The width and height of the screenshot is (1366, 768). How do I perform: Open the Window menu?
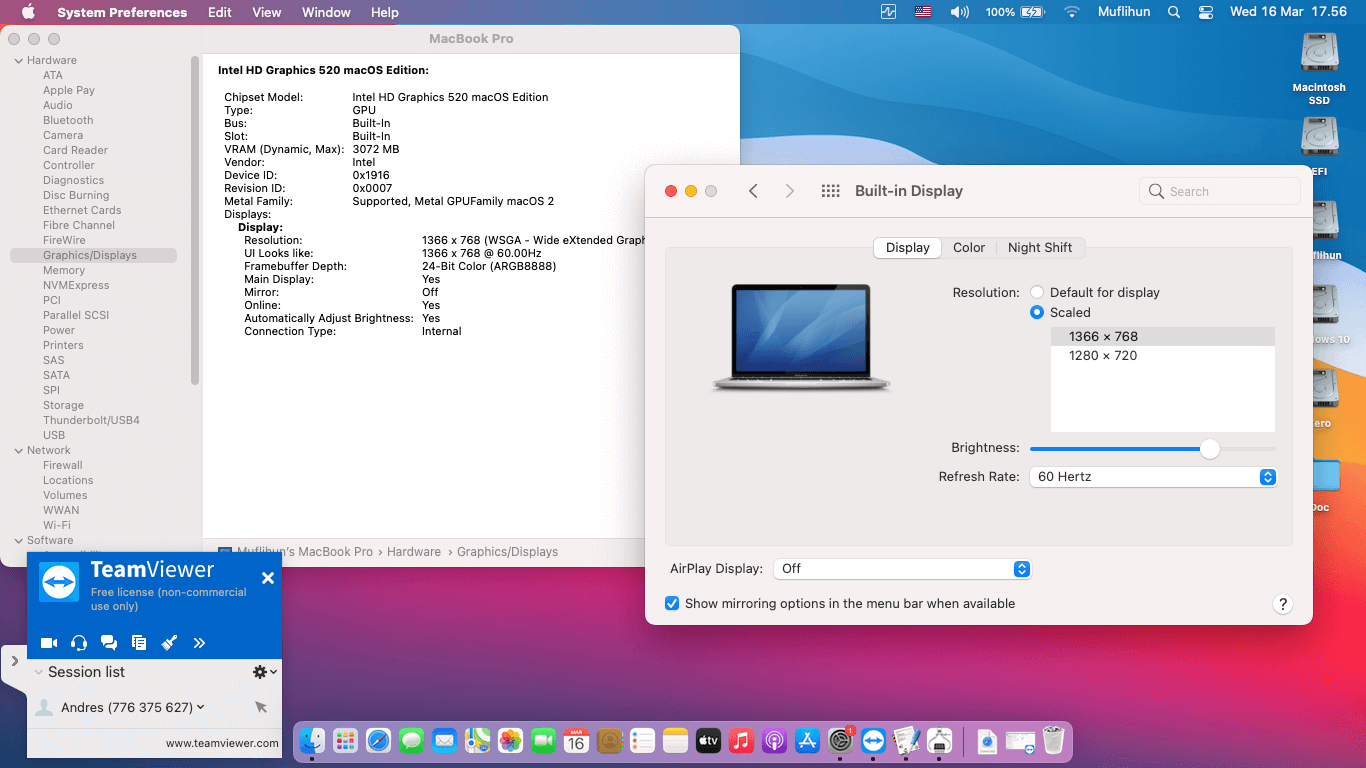point(325,12)
